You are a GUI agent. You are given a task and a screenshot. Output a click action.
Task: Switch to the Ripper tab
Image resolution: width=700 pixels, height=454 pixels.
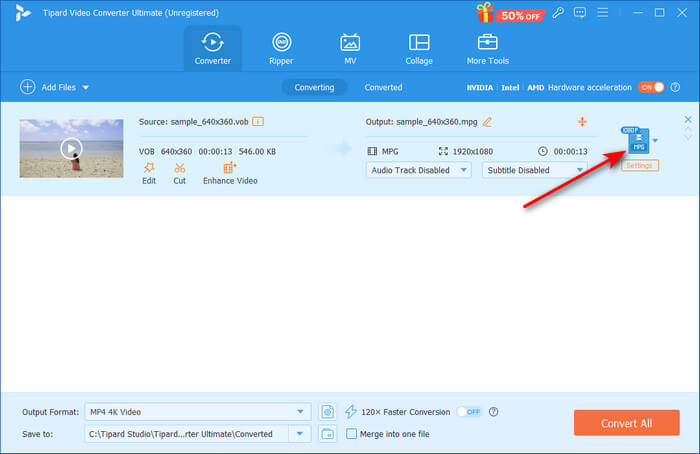point(281,48)
